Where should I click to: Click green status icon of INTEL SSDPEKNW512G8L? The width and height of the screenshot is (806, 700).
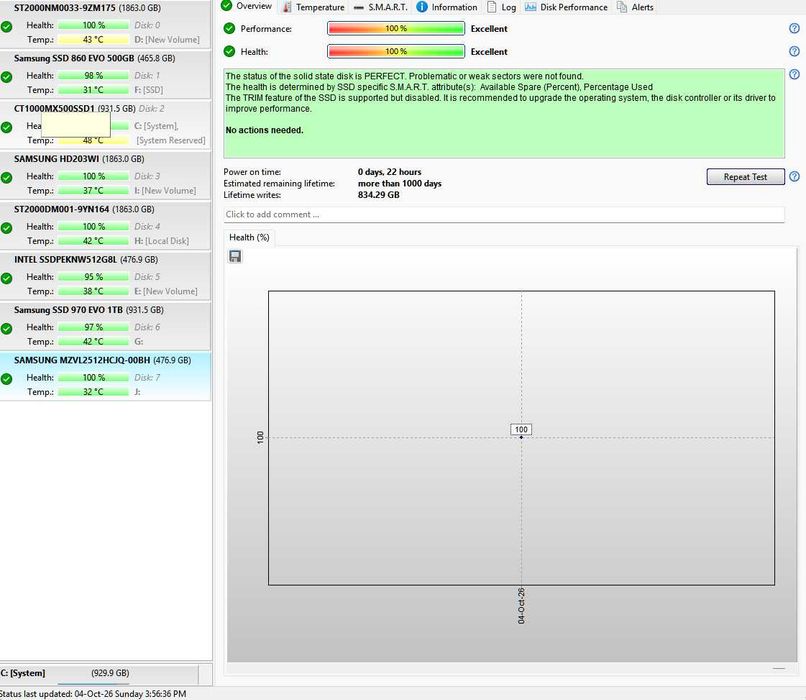(7, 279)
